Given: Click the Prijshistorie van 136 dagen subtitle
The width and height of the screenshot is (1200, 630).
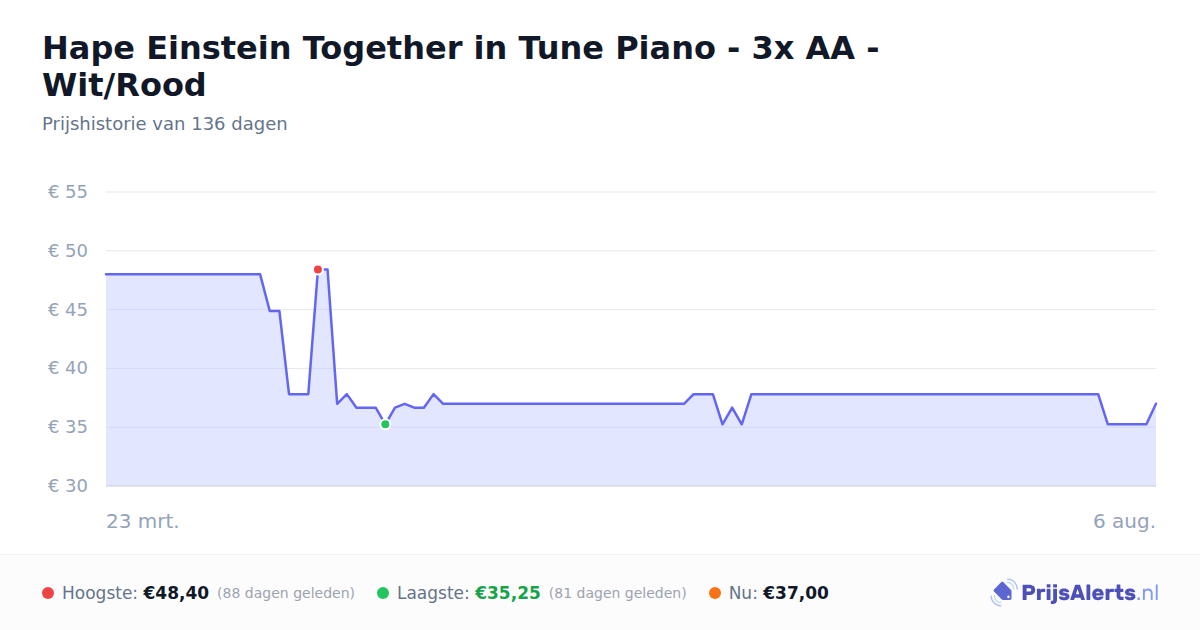Looking at the screenshot, I should tap(165, 124).
